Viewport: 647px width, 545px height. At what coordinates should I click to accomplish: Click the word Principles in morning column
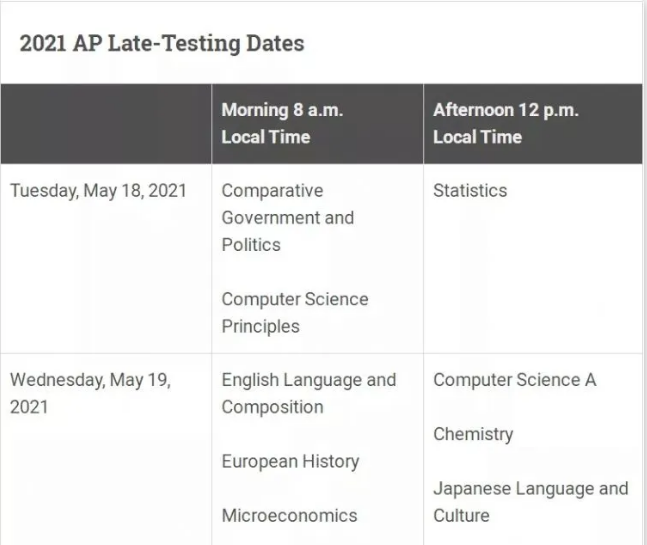coord(260,326)
